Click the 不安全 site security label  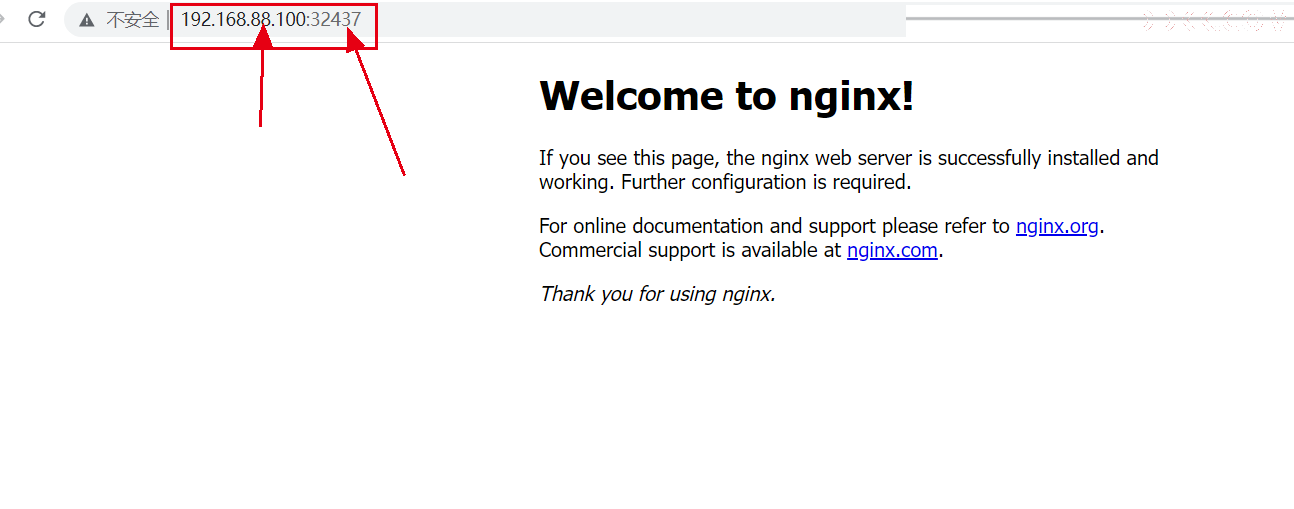[x=132, y=20]
